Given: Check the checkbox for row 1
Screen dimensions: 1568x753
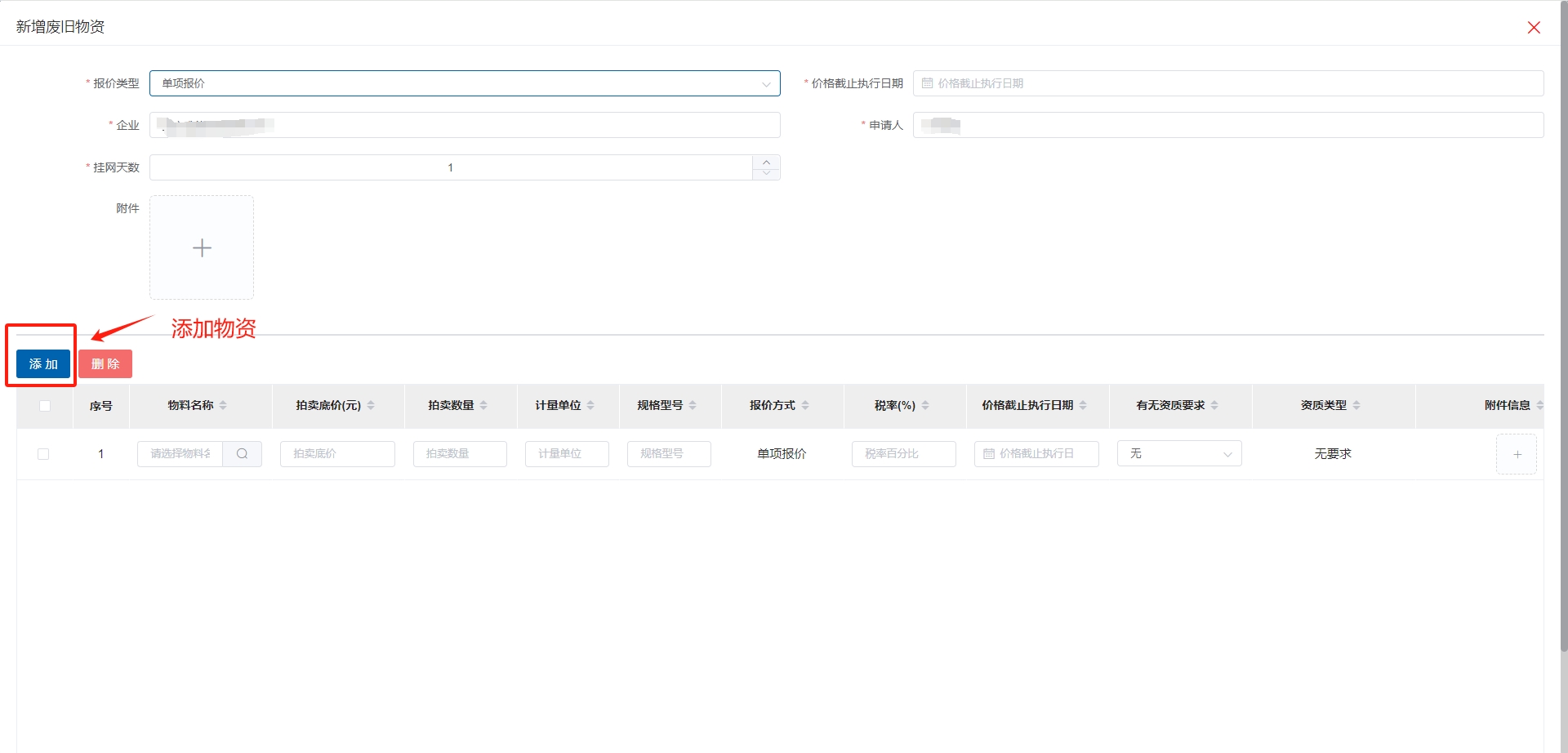Looking at the screenshot, I should 43,454.
